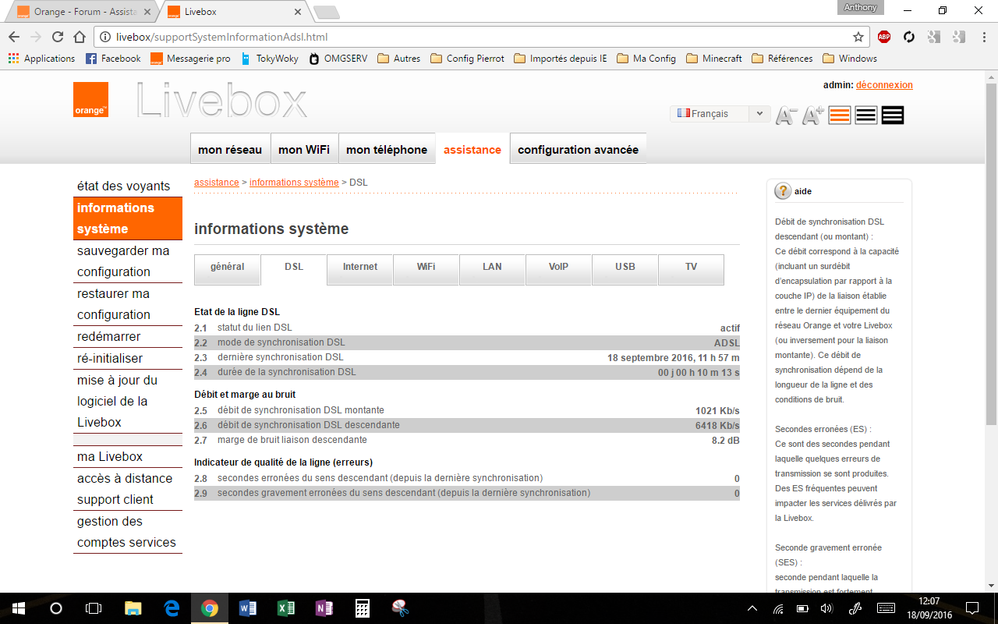Viewport: 998px width, 624px height.
Task: Open TokyWoky bookmark
Action: click(270, 59)
